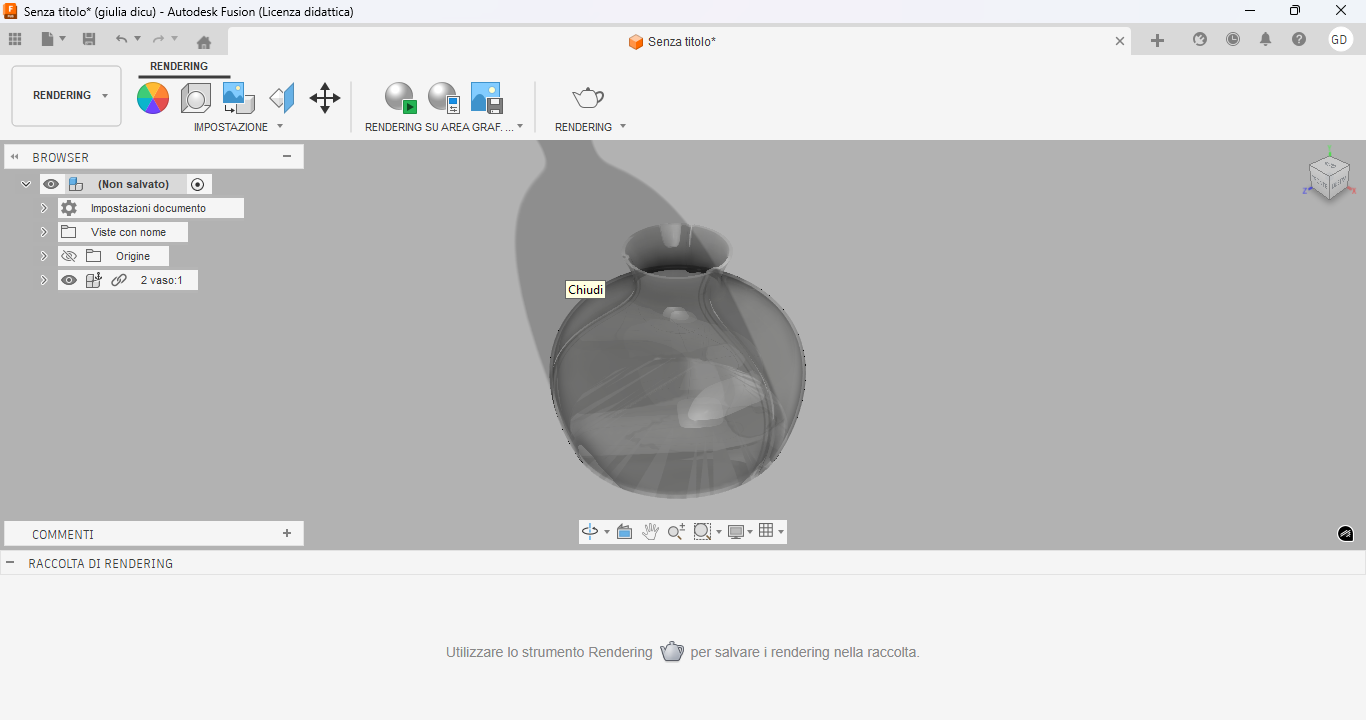
Task: Start the in-canvas rendering with the play sphere
Action: [x=400, y=96]
